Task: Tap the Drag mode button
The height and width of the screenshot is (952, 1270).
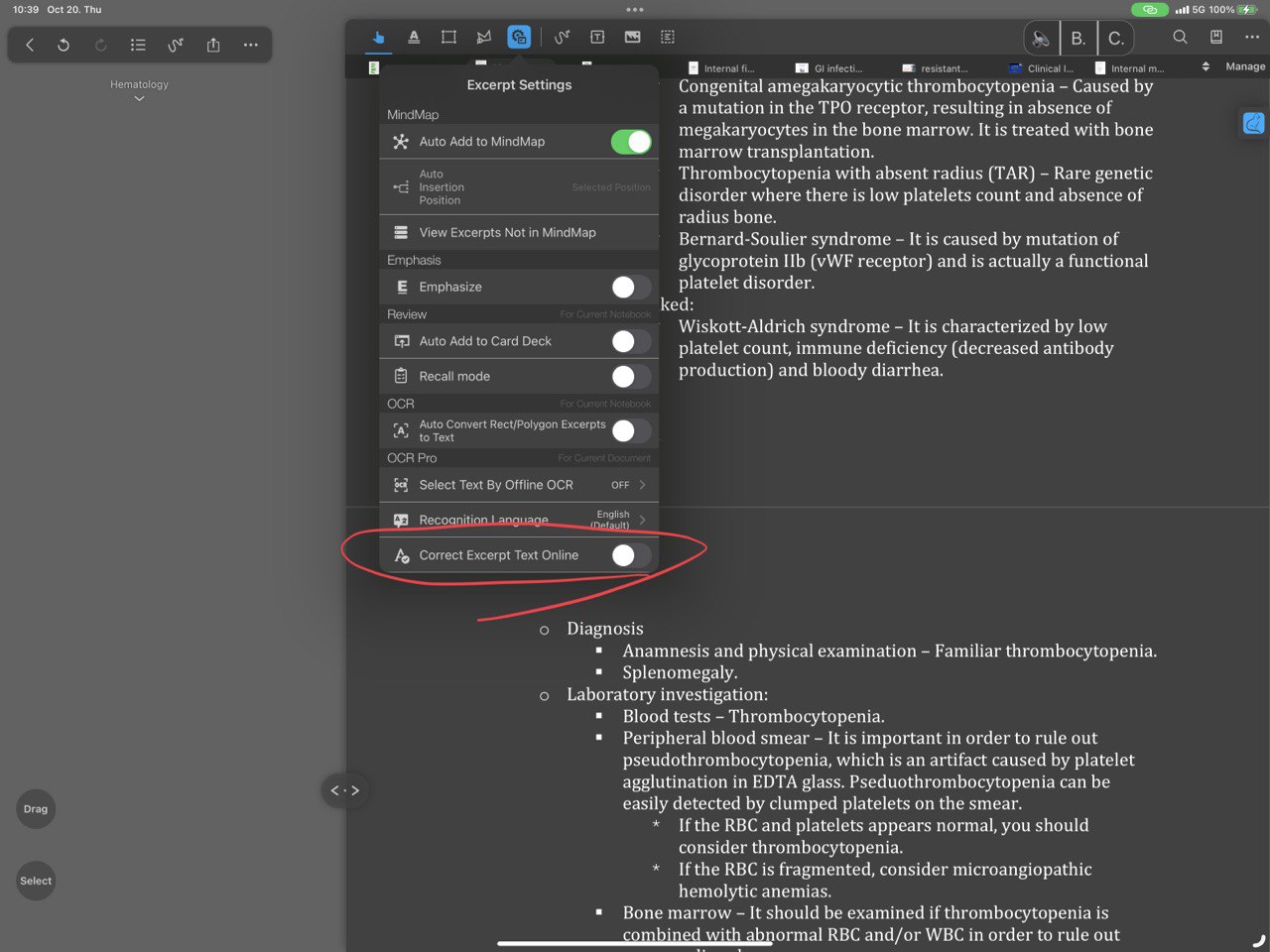Action: 36,809
